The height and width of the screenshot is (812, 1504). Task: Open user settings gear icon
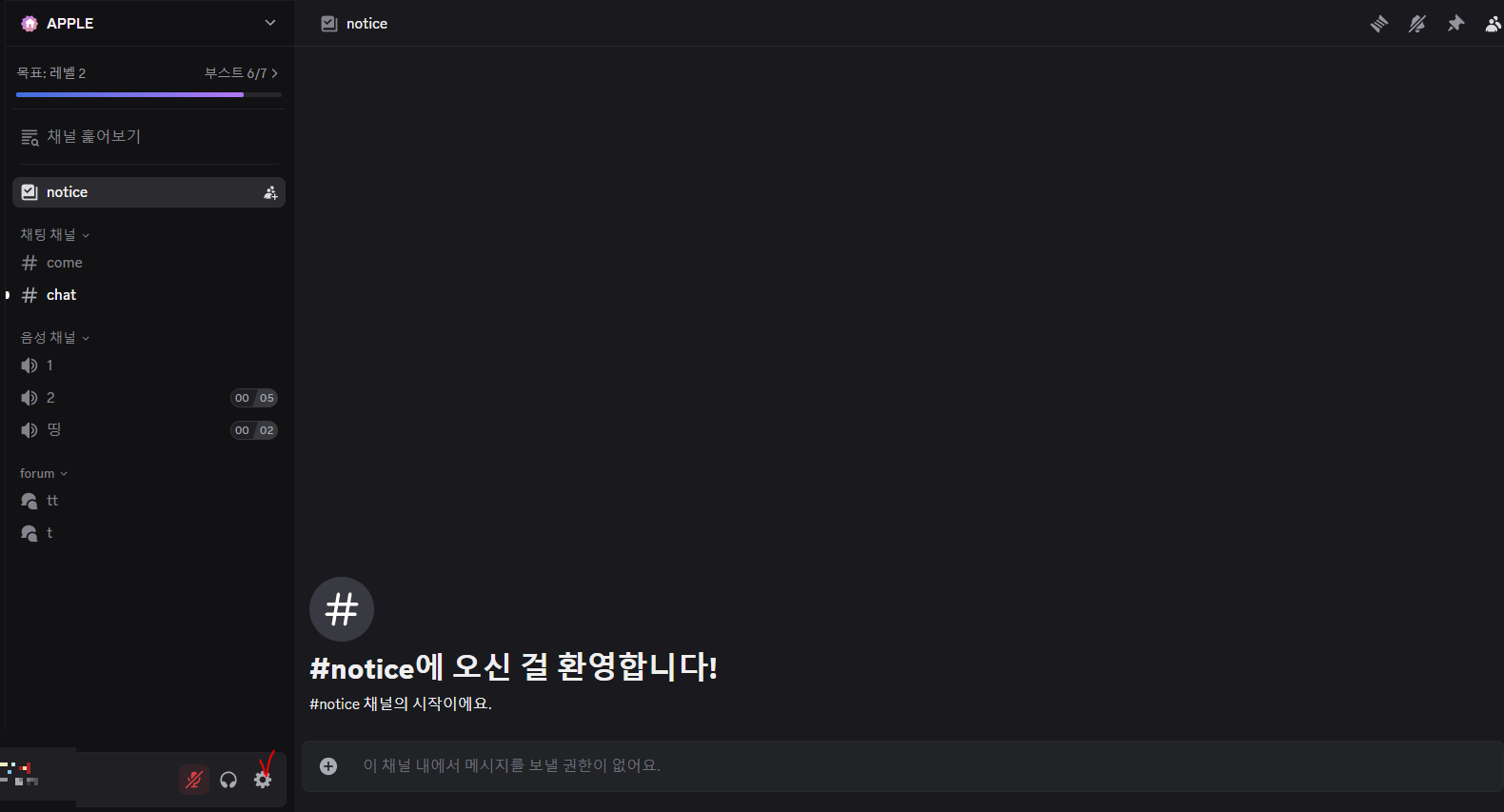pyautogui.click(x=263, y=780)
